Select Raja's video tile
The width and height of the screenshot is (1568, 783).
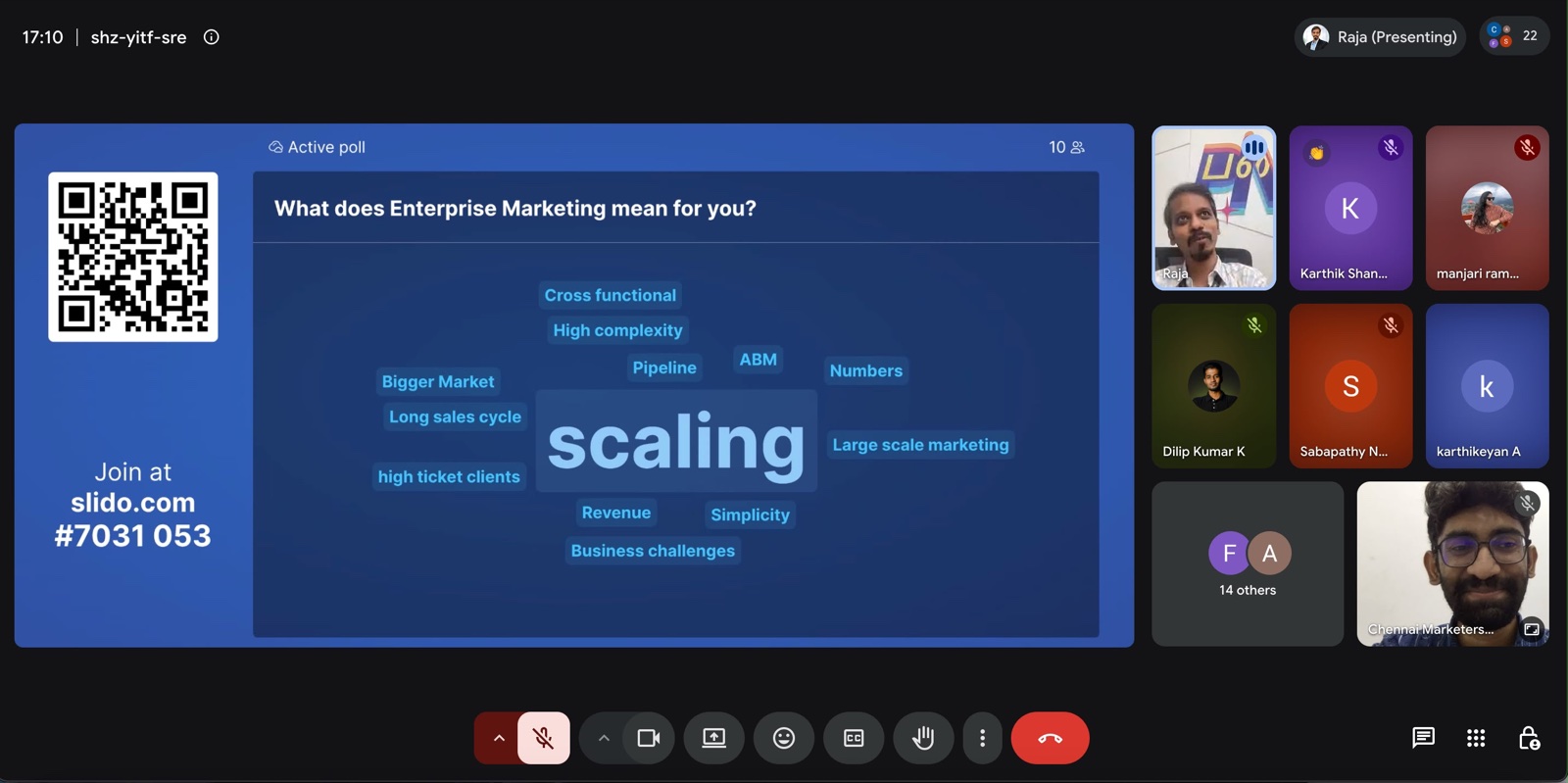[1214, 208]
